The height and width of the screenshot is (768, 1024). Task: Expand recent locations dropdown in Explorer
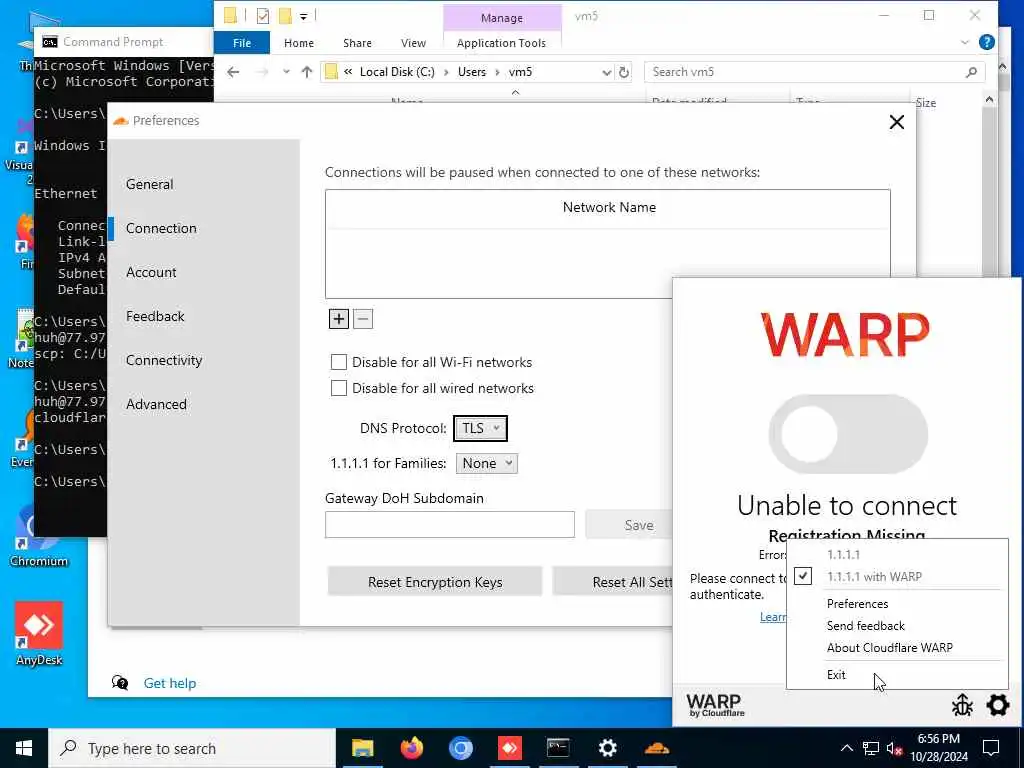tap(286, 72)
